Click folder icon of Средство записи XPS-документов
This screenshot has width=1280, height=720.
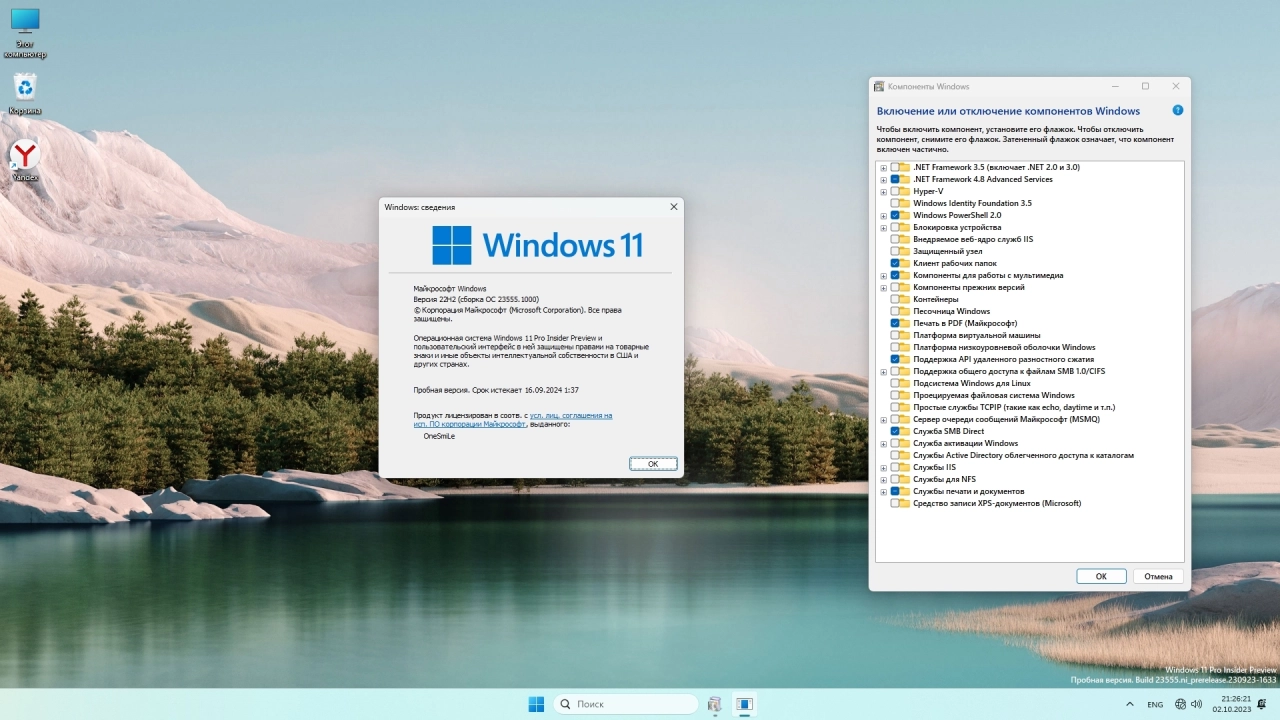pos(904,503)
